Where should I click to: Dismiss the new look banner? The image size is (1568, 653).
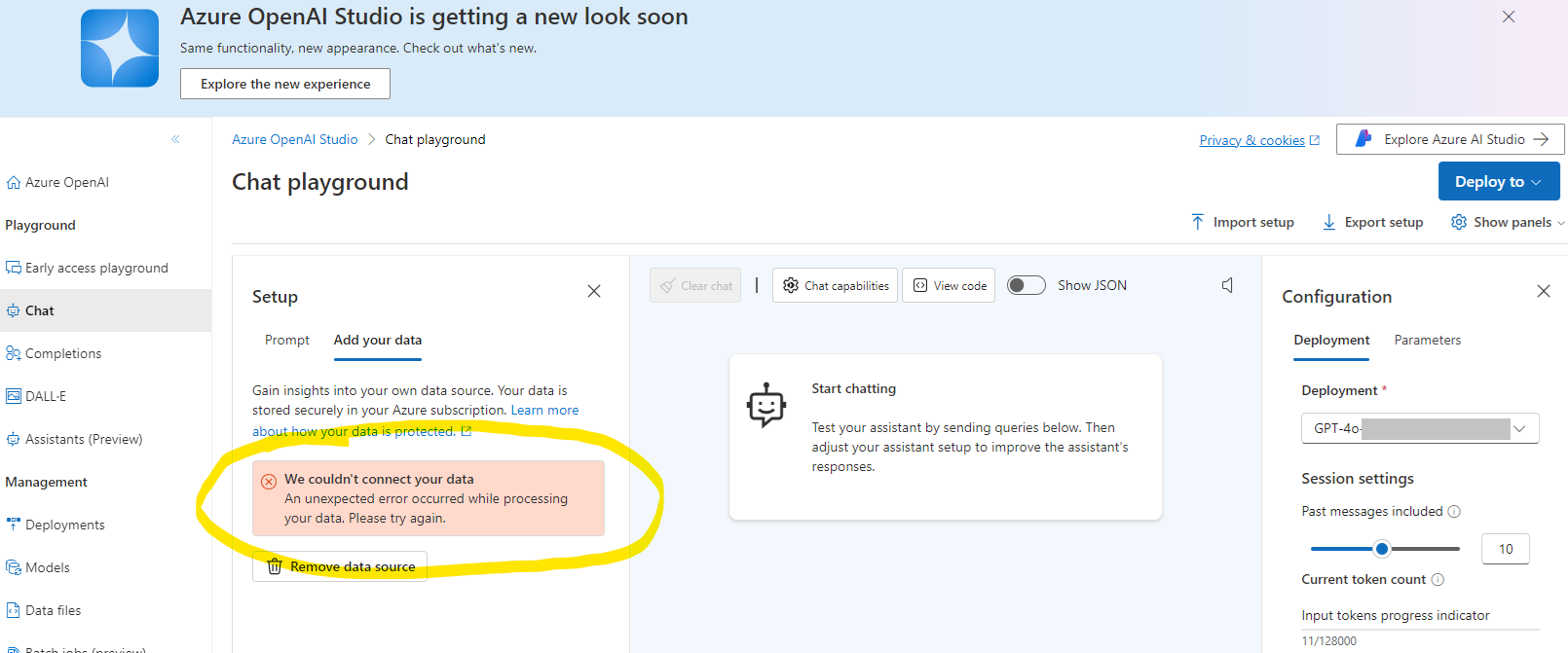point(1509,17)
